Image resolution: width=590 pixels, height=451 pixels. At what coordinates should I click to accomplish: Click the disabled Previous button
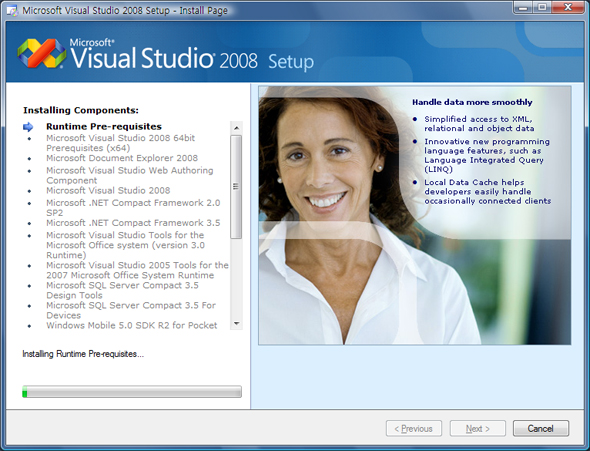point(414,428)
